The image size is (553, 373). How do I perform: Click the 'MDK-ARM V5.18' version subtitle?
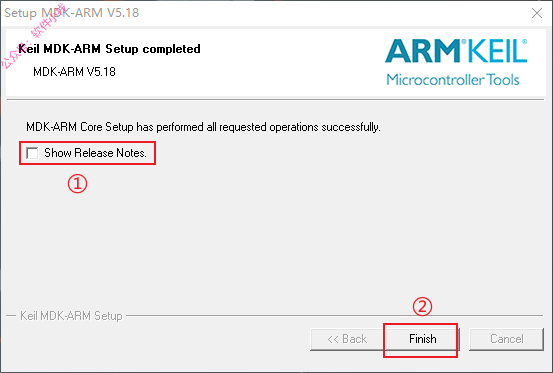[x=74, y=72]
